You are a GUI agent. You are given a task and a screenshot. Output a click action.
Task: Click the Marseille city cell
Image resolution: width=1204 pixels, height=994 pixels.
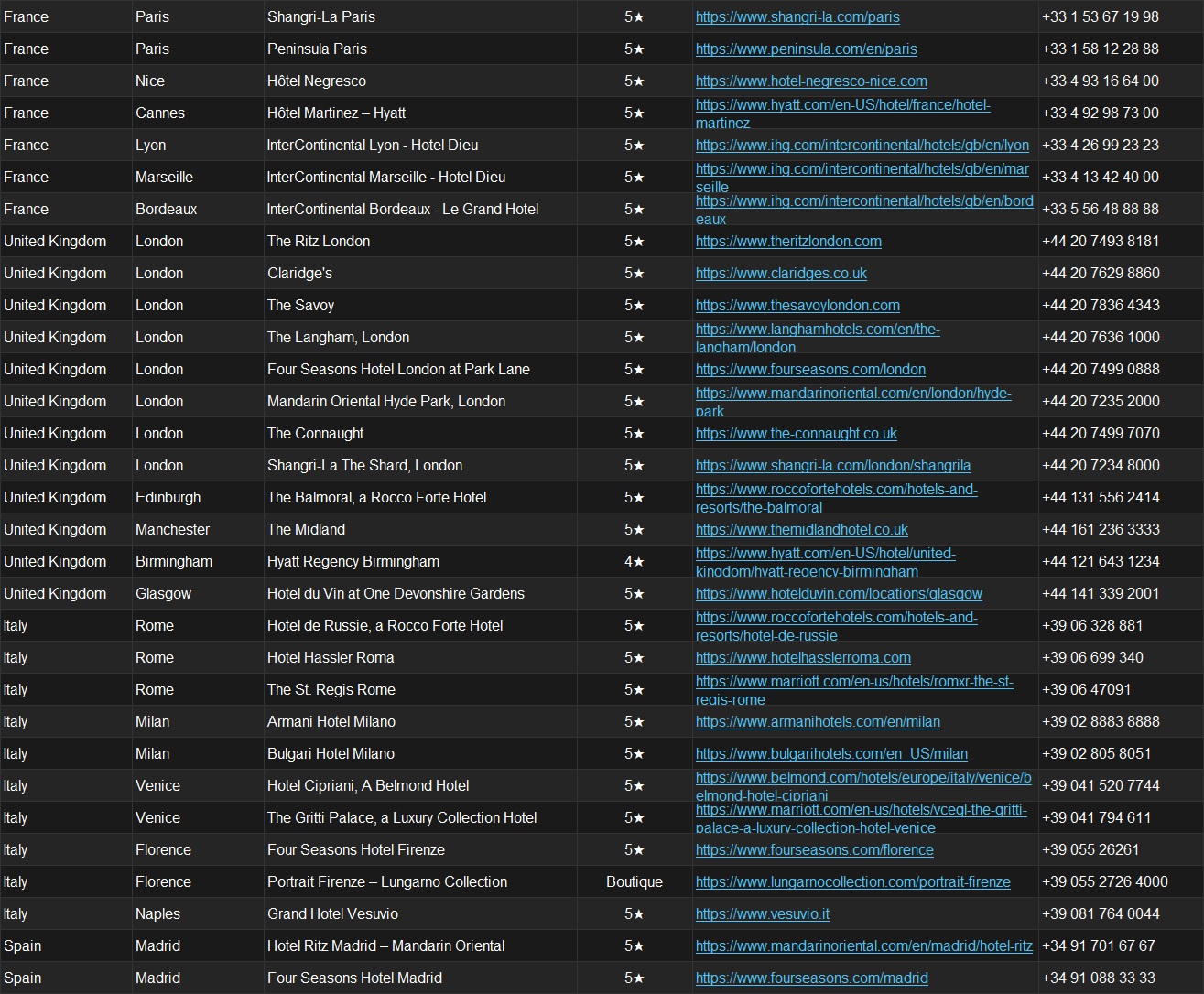click(x=198, y=177)
